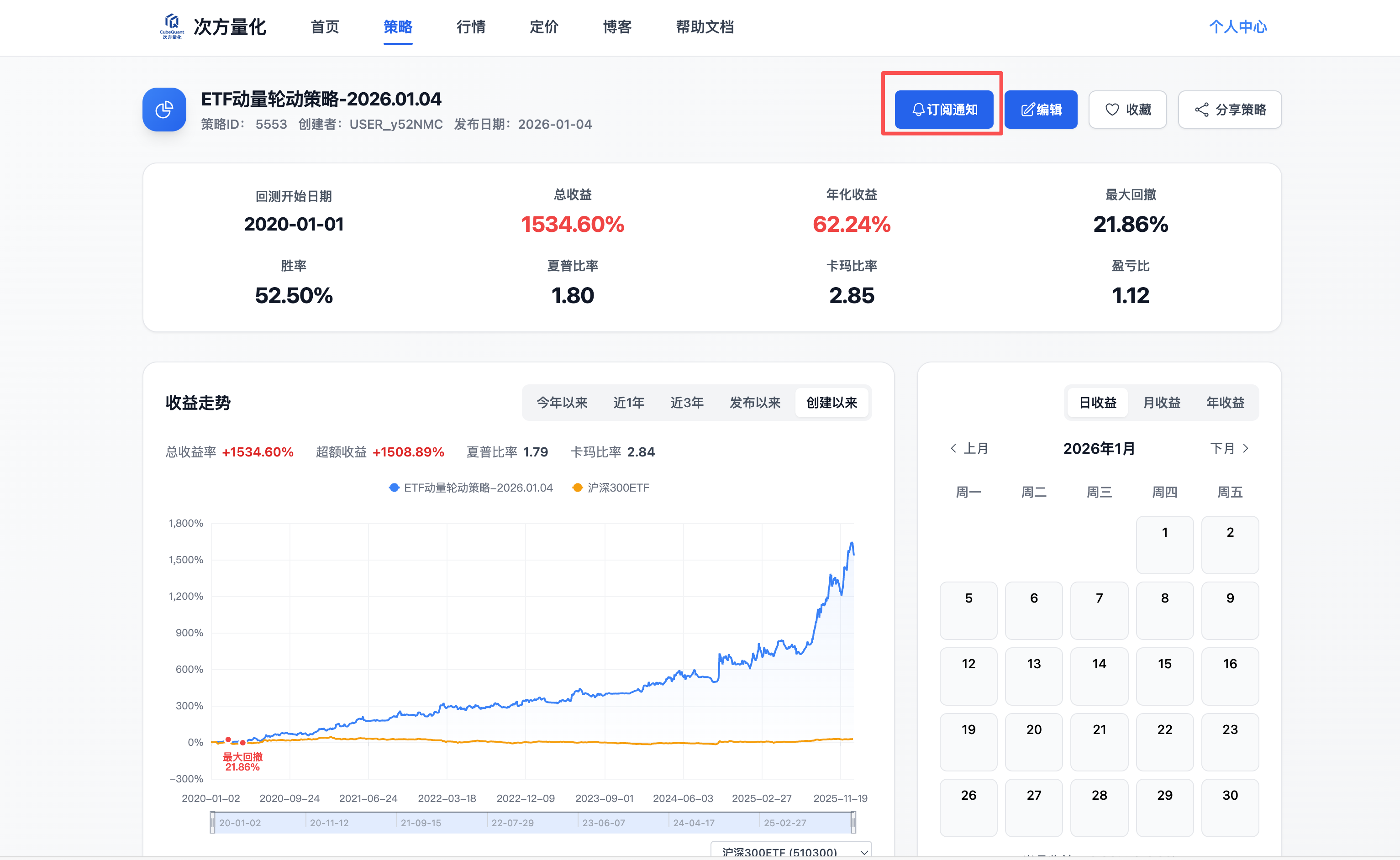Go to next month with right chevron
Screen dimensions: 1400x860
point(1246,448)
